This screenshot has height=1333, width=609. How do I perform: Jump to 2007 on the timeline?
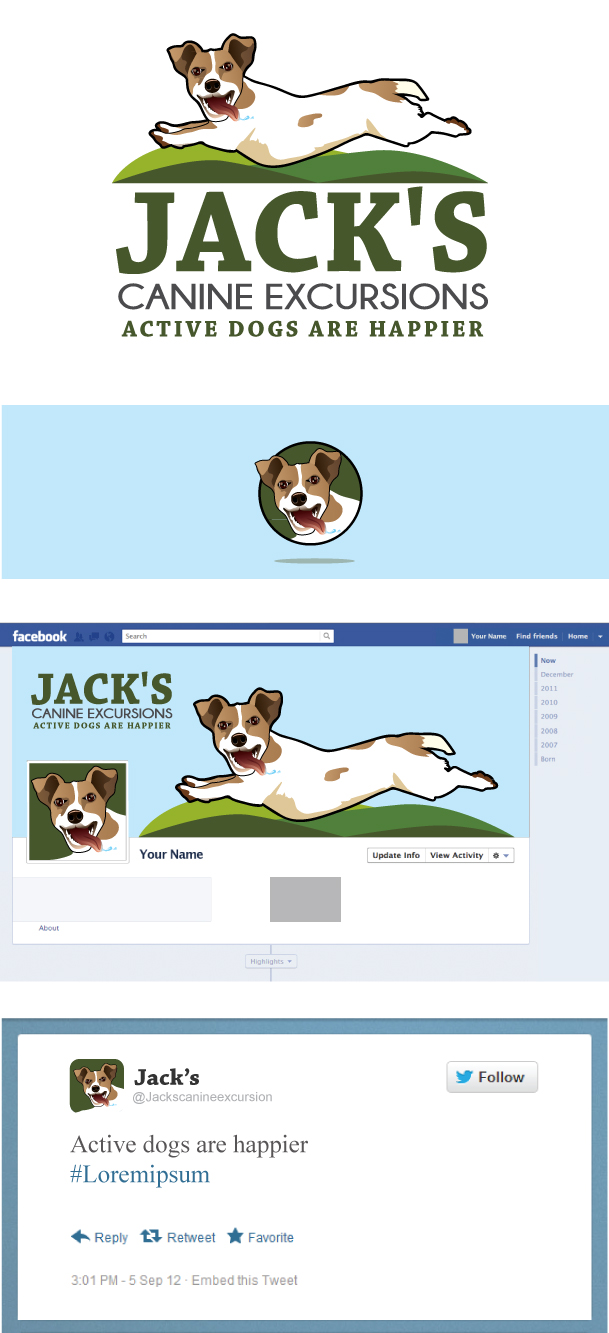coord(549,745)
